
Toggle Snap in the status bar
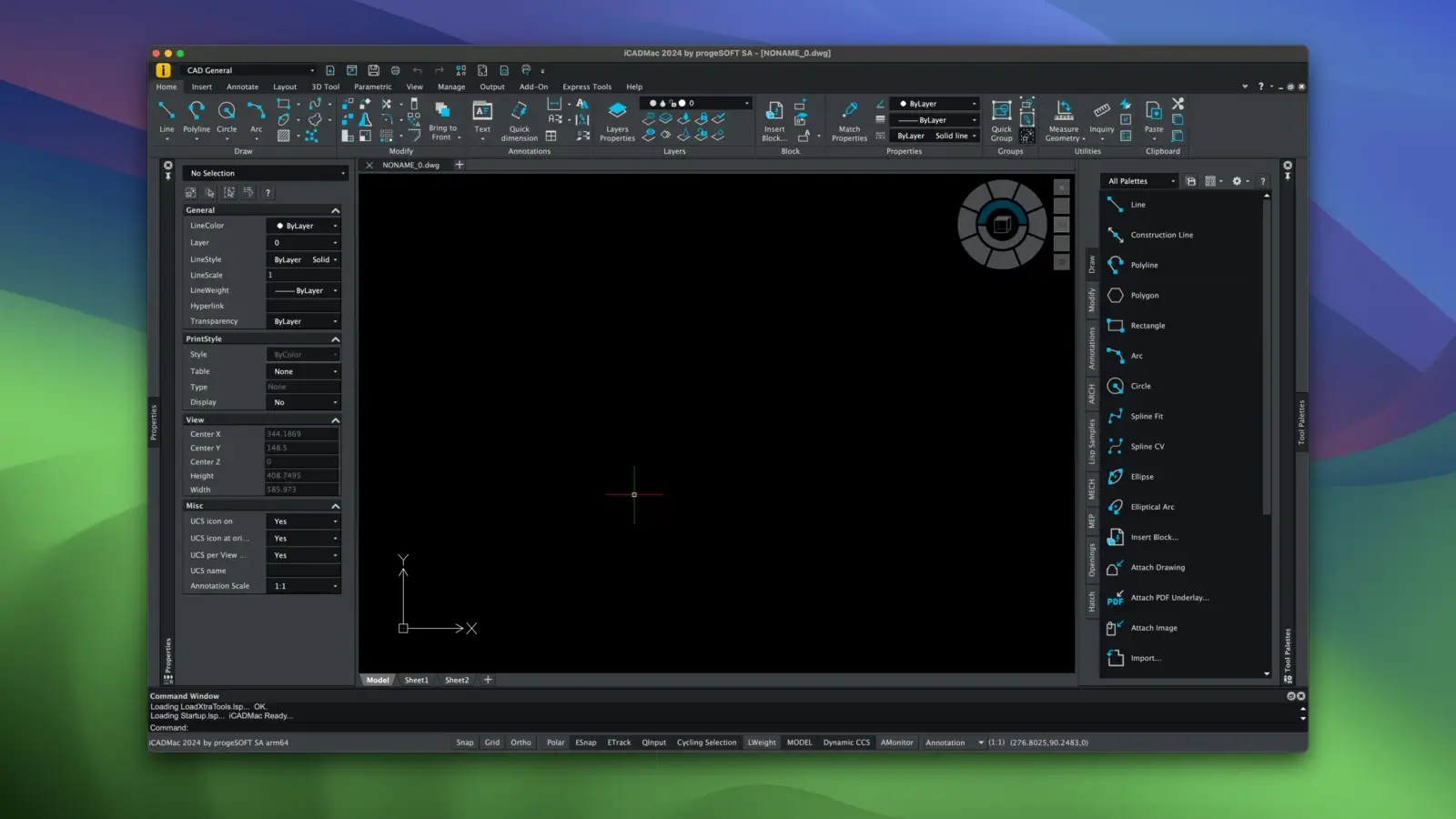(464, 743)
